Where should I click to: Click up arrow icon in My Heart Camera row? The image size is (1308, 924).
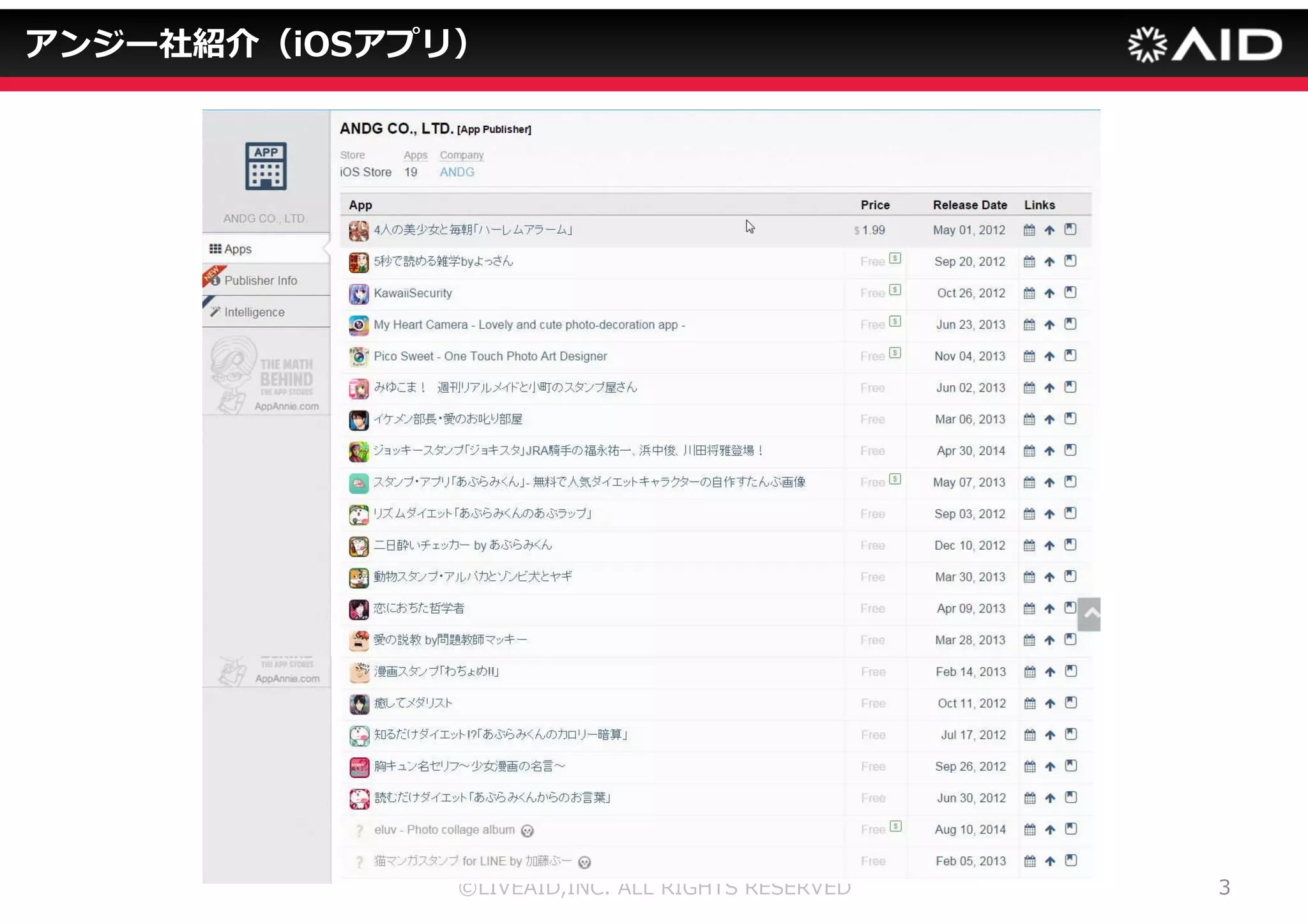click(x=1049, y=324)
